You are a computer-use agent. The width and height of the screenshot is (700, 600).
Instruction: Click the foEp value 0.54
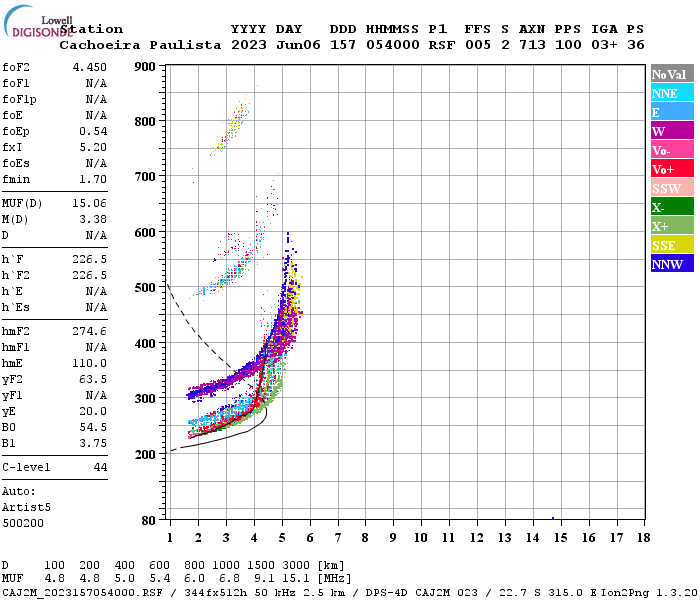tap(93, 131)
